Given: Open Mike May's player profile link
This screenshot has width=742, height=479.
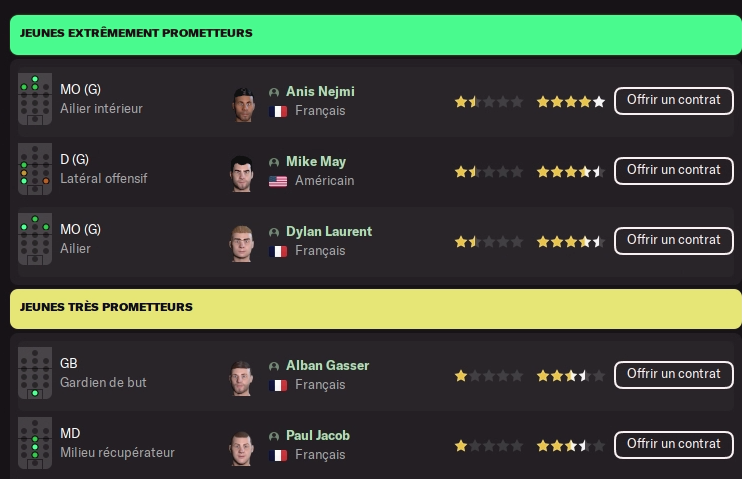Looking at the screenshot, I should coord(316,161).
